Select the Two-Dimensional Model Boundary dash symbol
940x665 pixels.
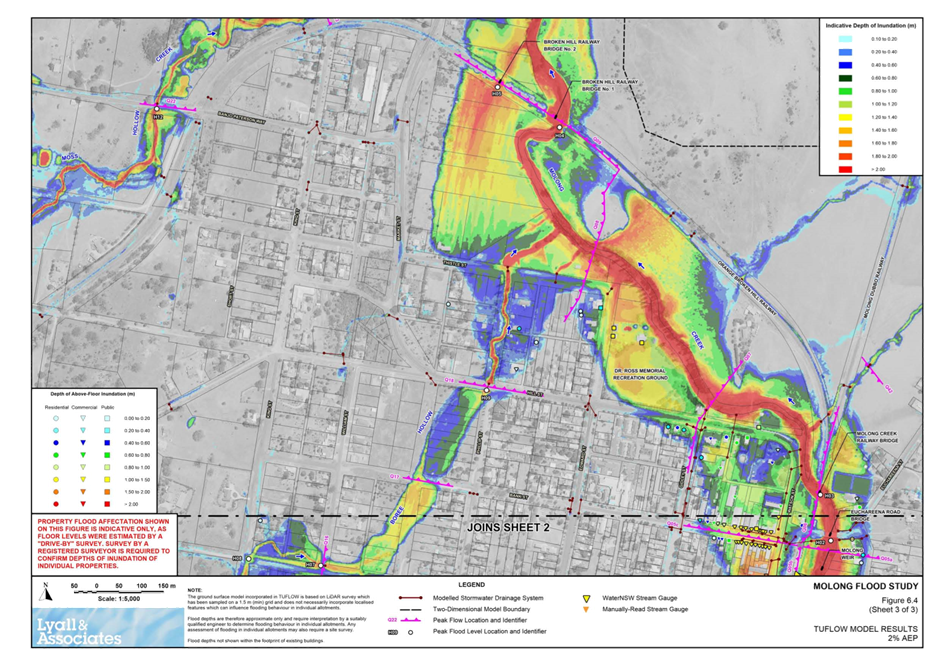coord(410,609)
